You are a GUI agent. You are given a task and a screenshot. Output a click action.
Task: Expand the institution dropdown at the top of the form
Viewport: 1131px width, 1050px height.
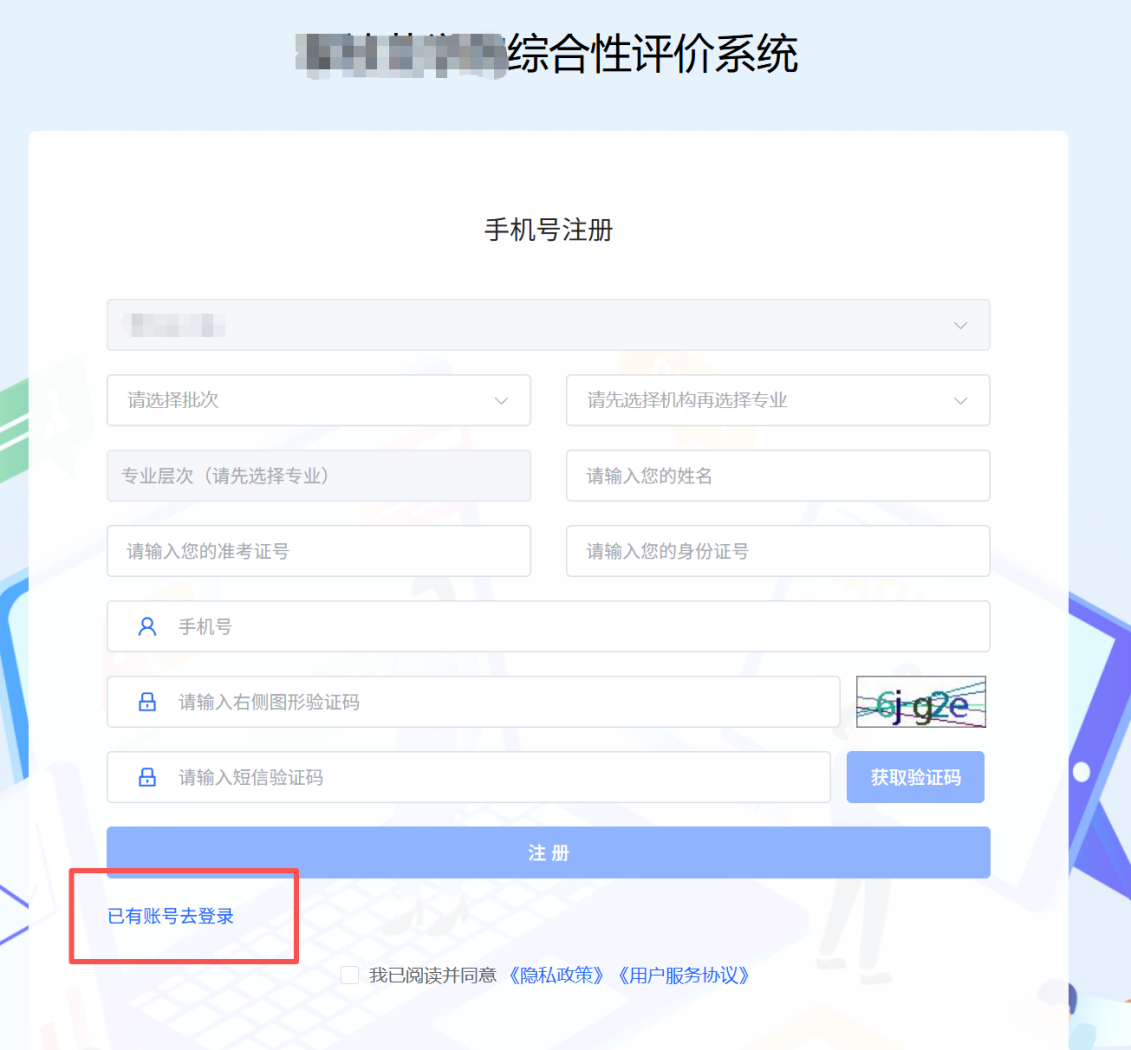[548, 325]
